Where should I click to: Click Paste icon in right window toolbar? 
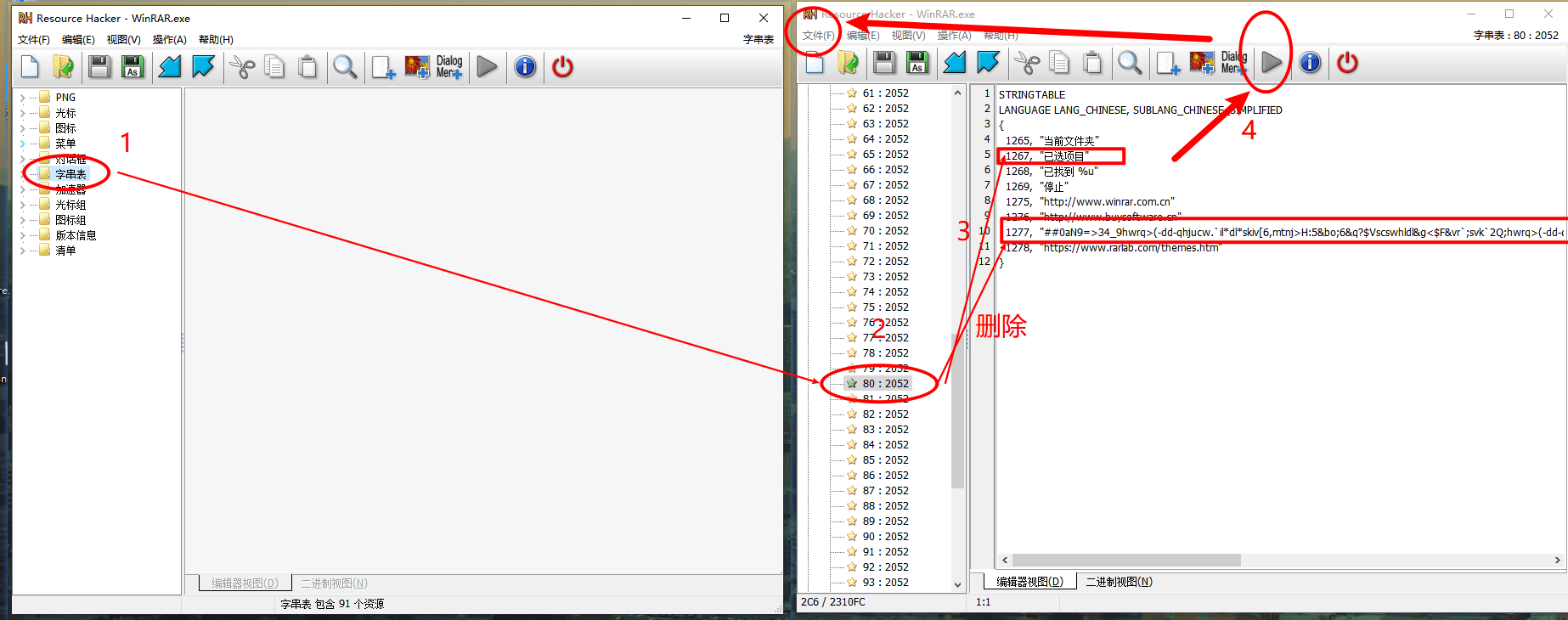pyautogui.click(x=1092, y=62)
